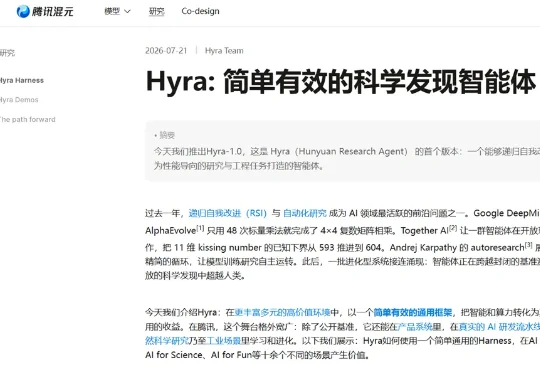Jump to Hyra Demos section
The width and height of the screenshot is (540, 372).
[x=19, y=100]
